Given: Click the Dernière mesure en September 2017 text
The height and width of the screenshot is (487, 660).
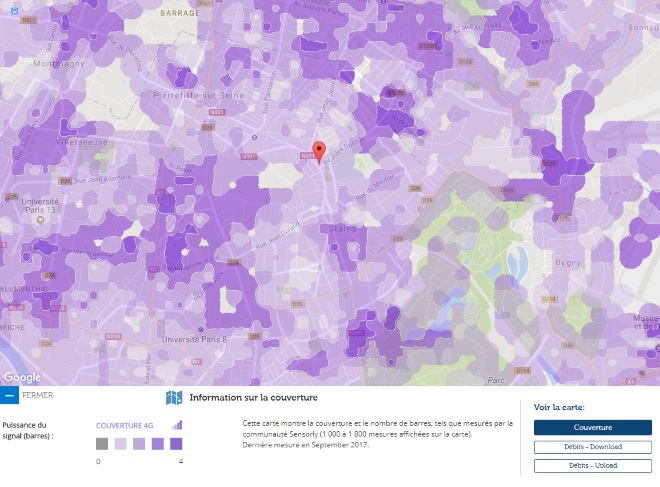Looking at the screenshot, I should tap(306, 444).
